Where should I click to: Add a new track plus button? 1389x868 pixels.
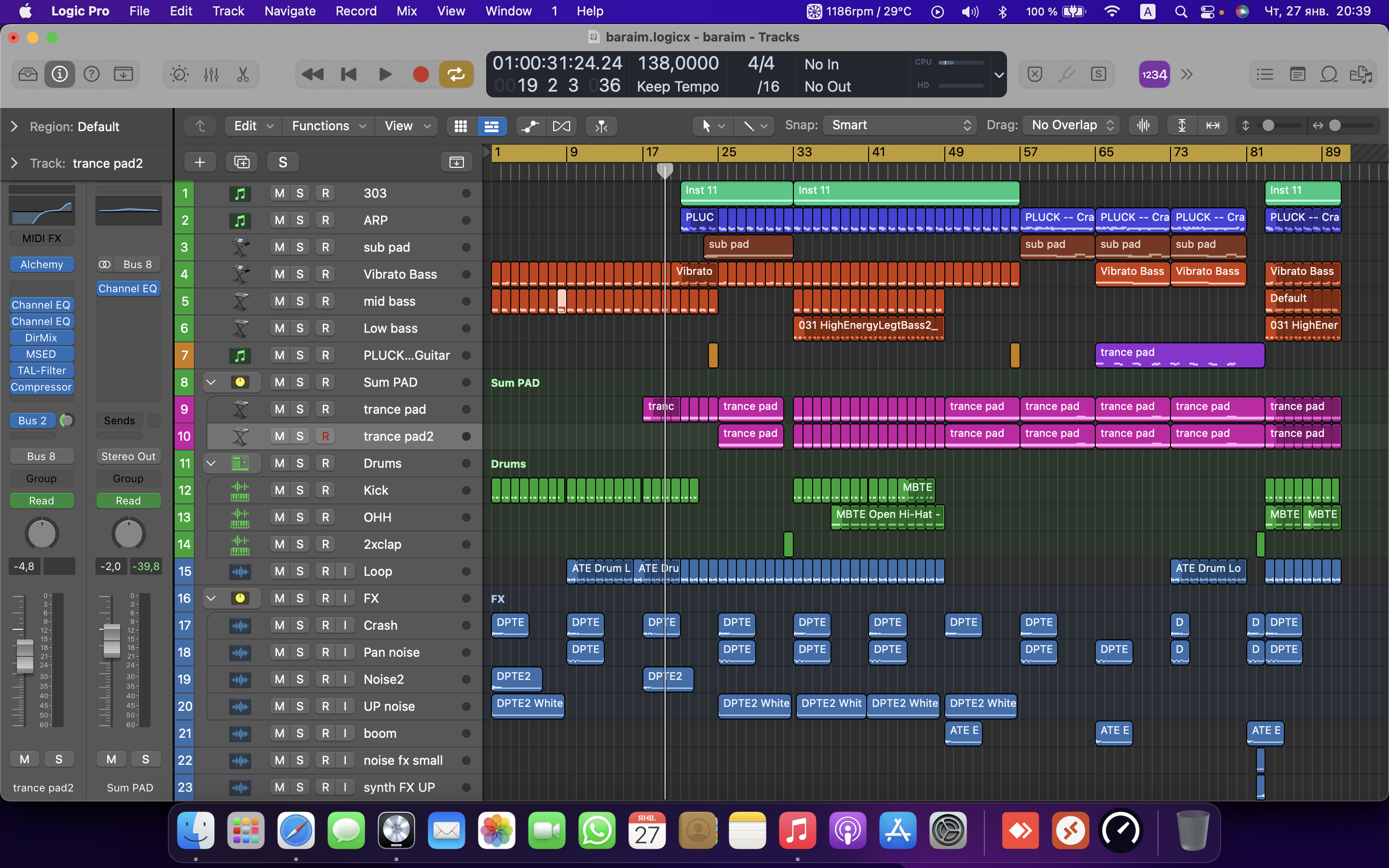200,162
